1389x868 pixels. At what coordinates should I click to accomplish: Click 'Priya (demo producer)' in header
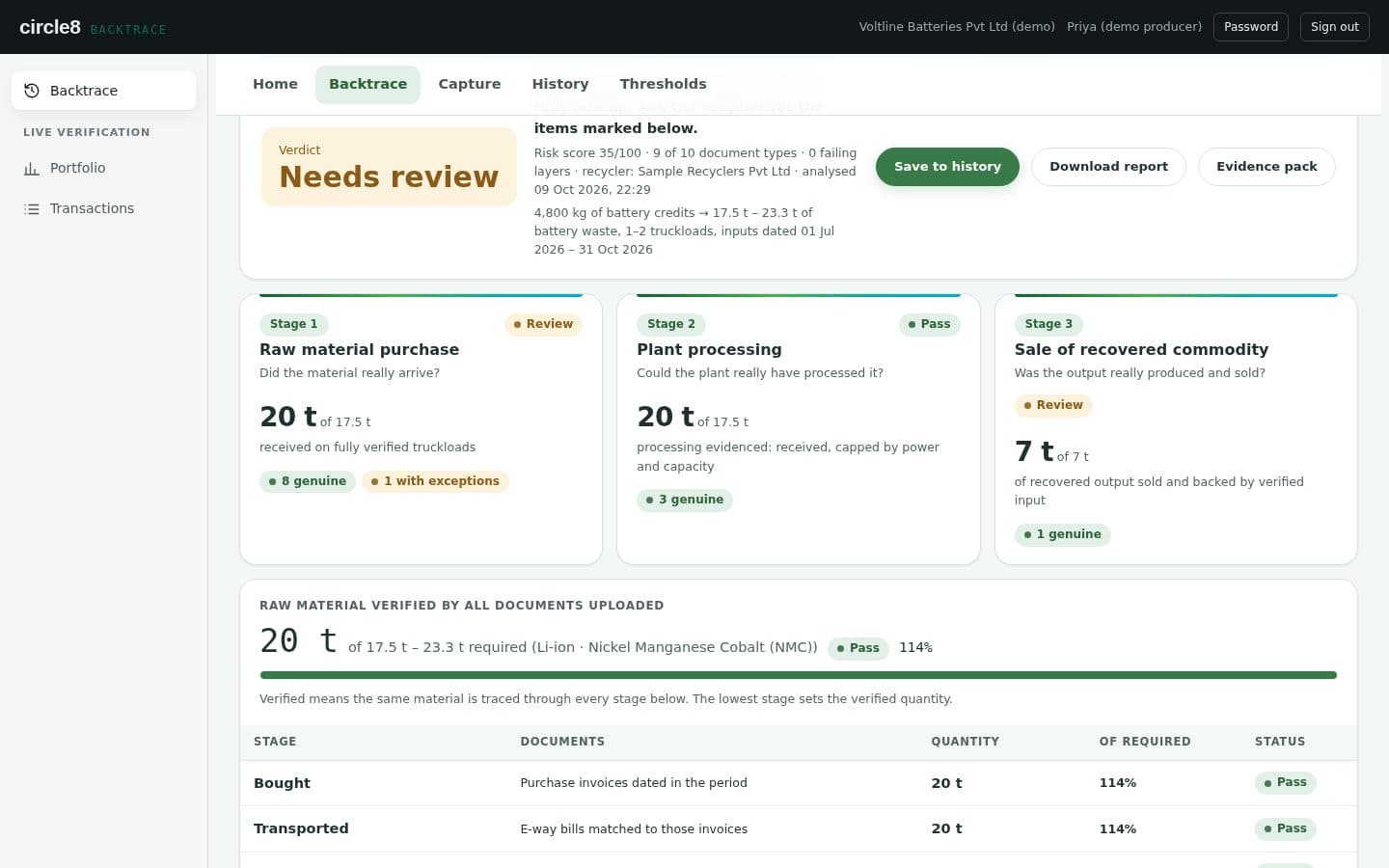(x=1134, y=27)
